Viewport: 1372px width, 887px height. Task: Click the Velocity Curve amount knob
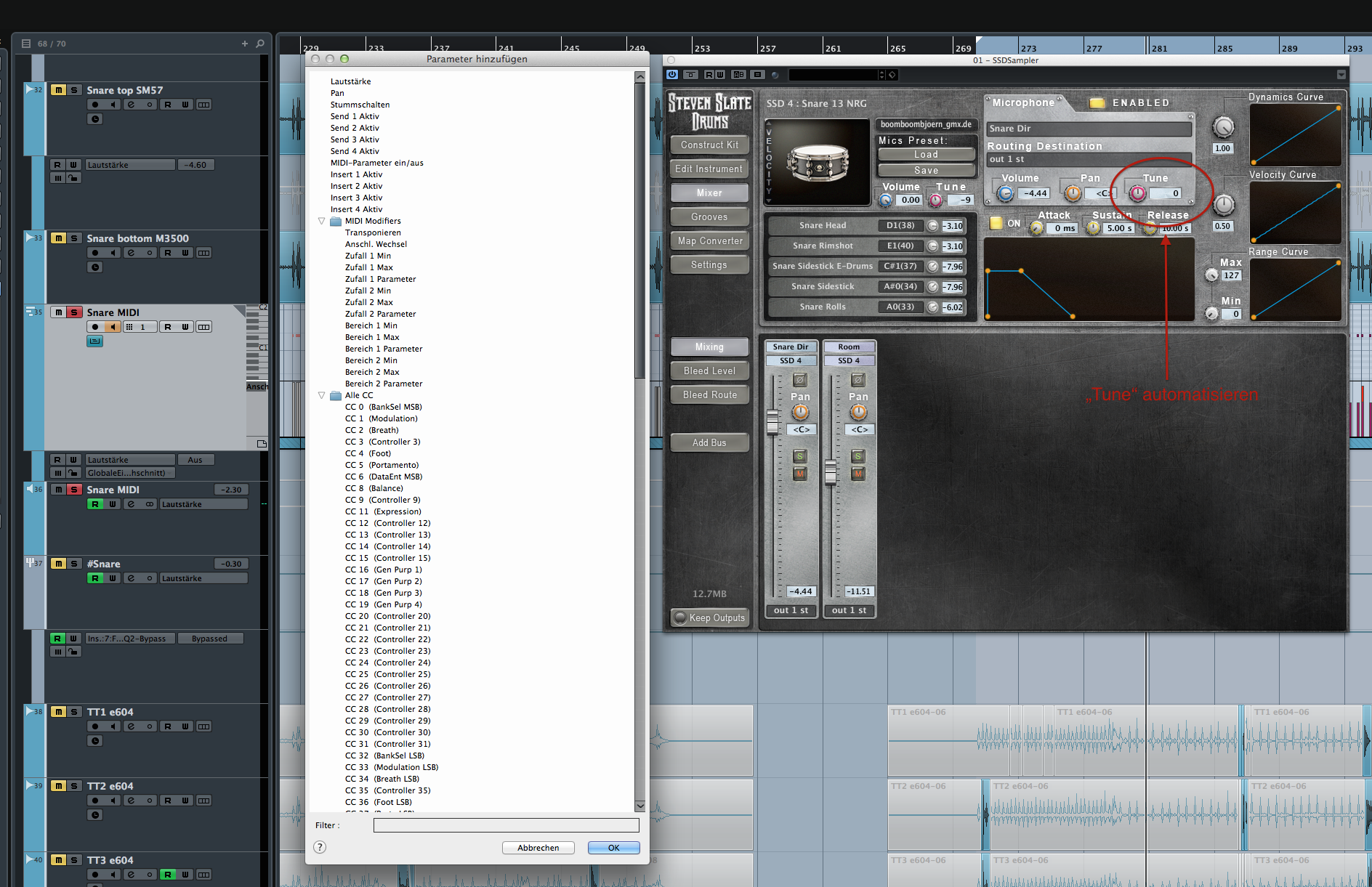[x=1223, y=205]
